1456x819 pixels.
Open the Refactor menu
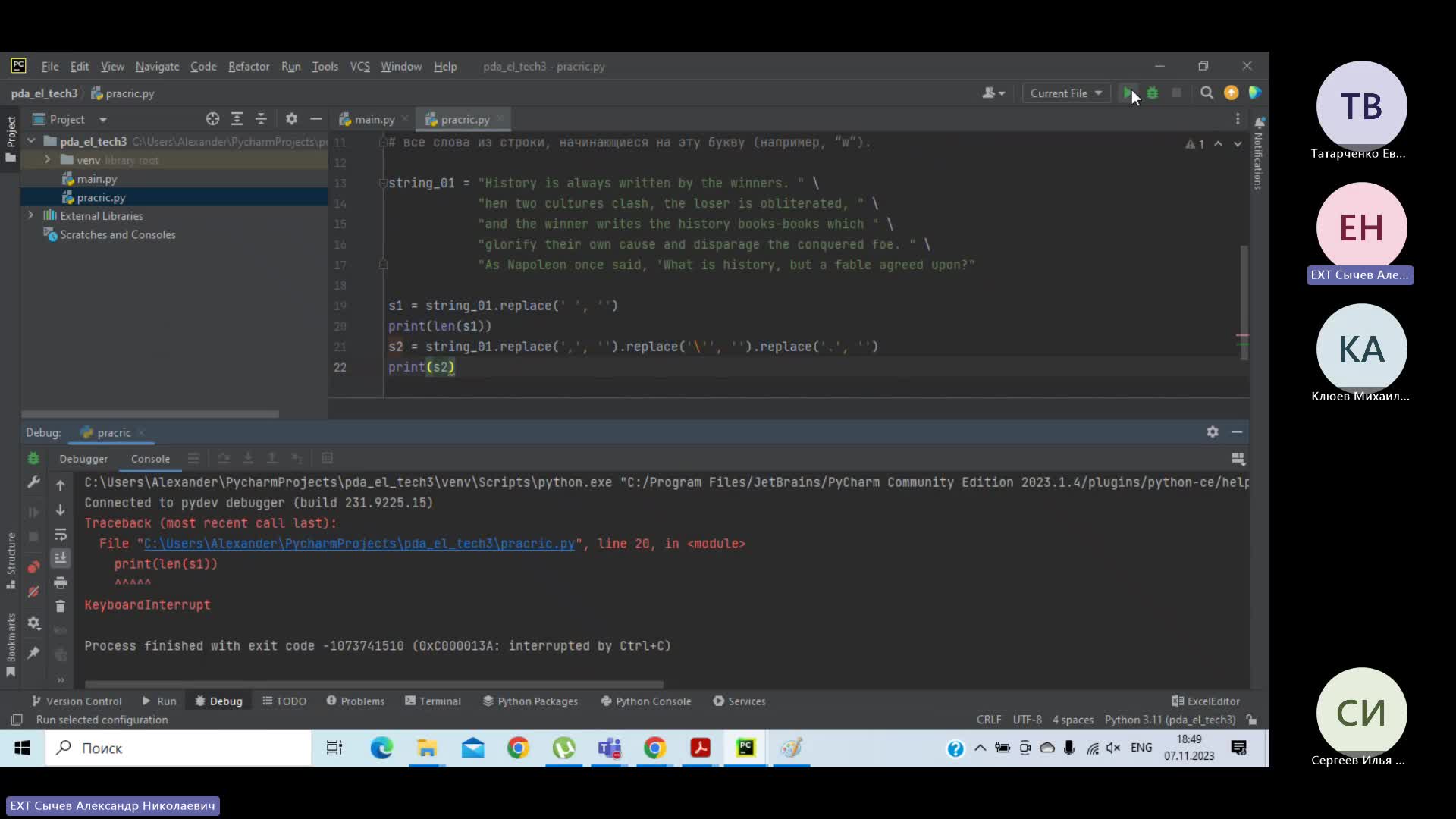pyautogui.click(x=249, y=67)
